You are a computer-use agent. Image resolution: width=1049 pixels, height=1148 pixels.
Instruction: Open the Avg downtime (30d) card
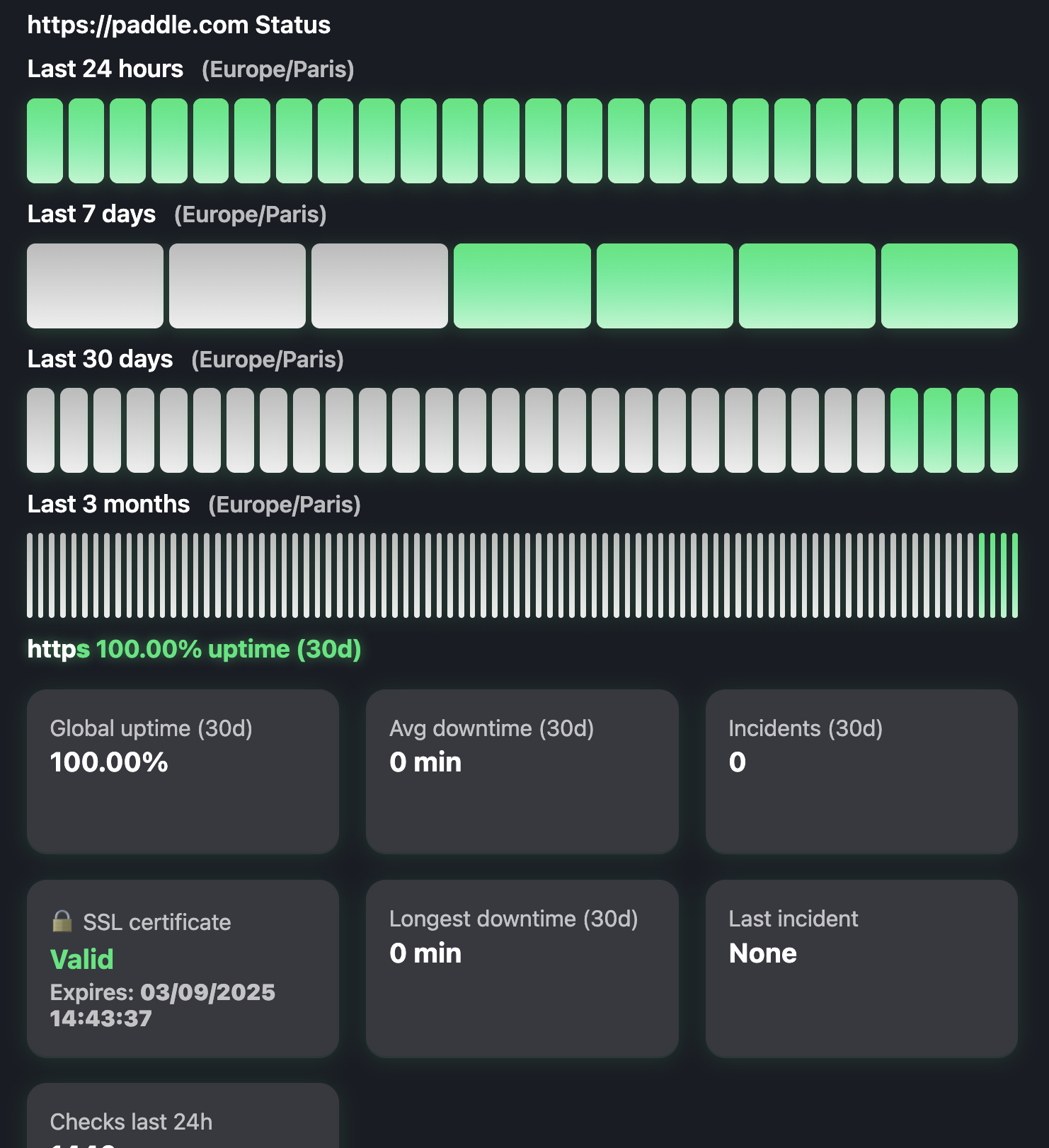[x=522, y=771]
